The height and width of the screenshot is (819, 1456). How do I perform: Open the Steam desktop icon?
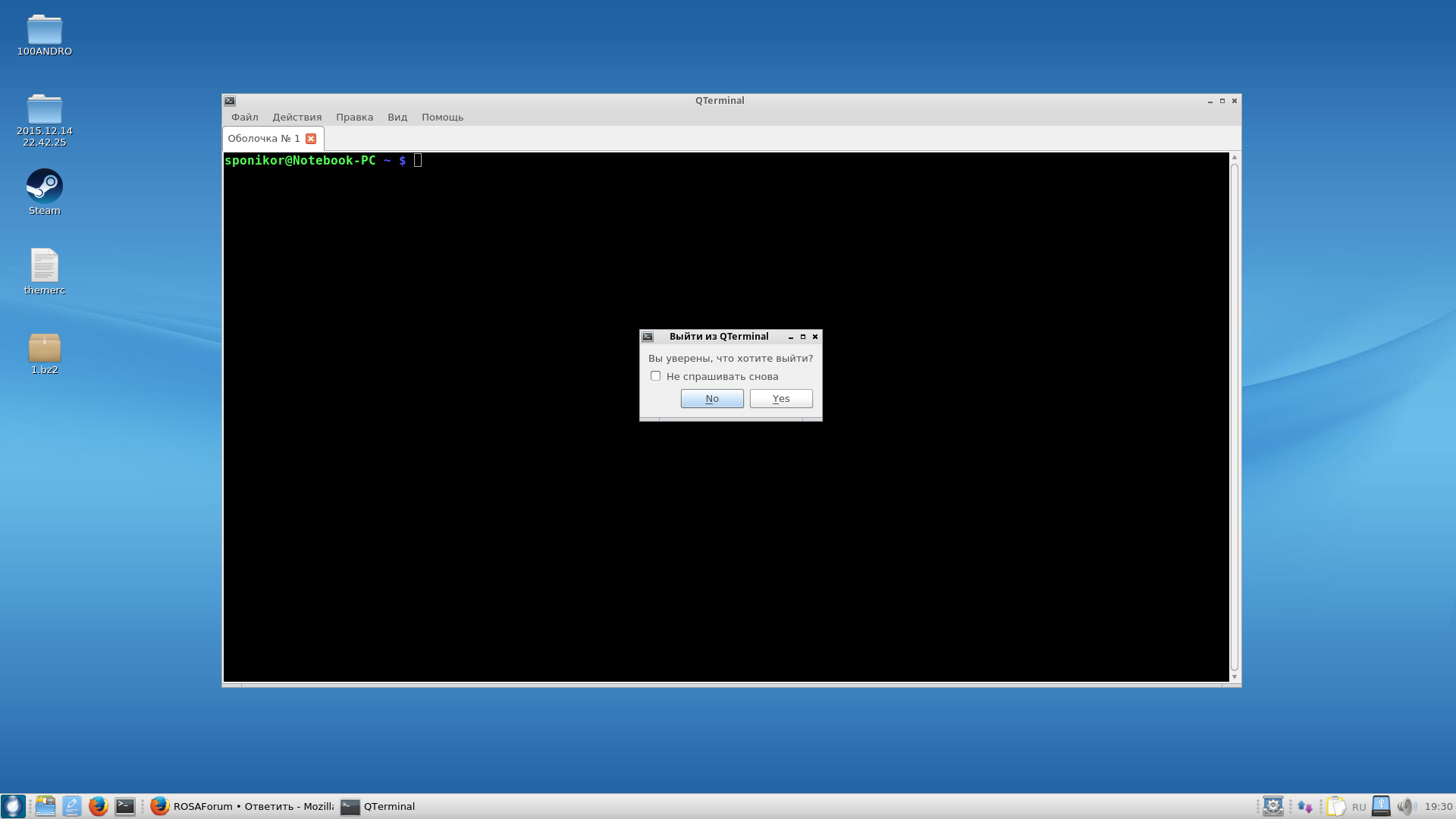coord(45,187)
